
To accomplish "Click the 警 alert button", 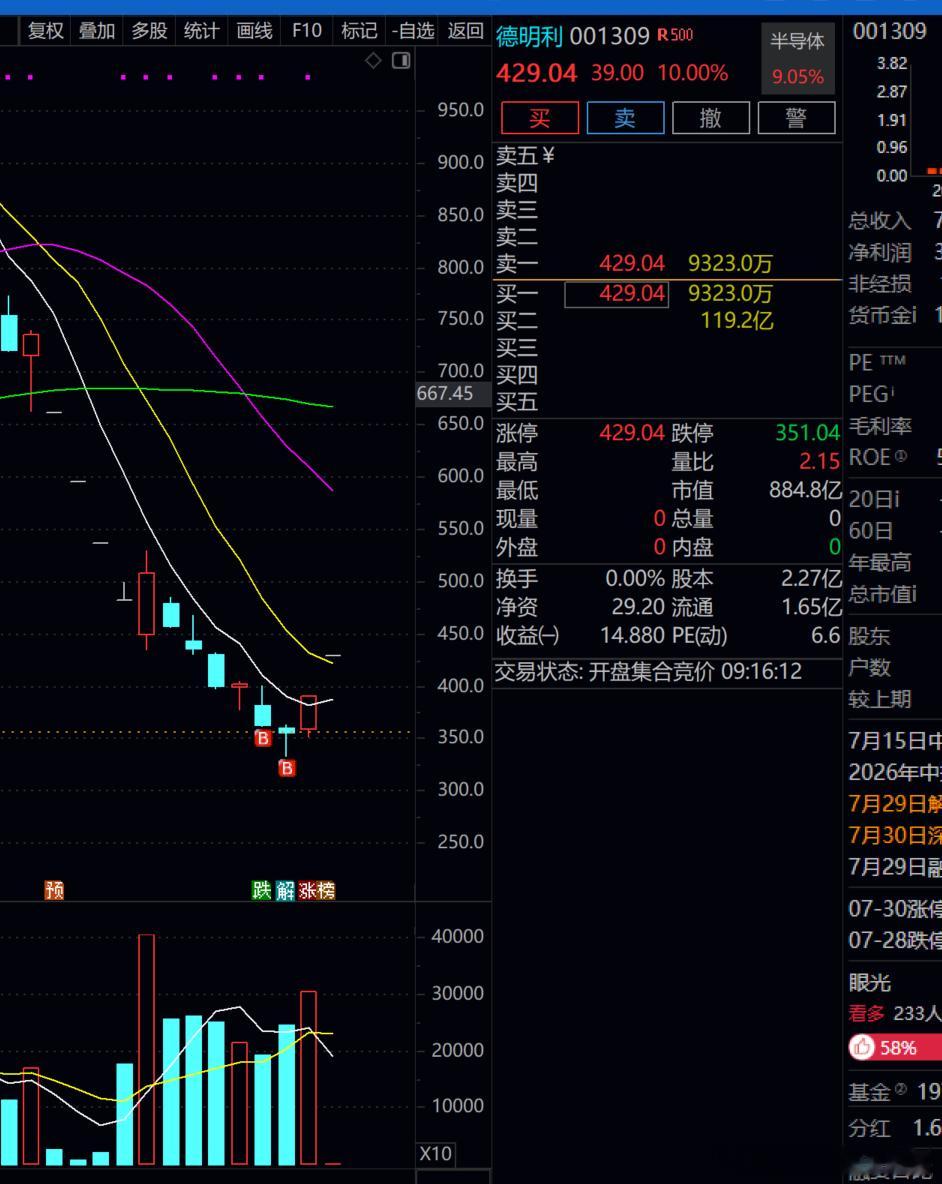I will (x=796, y=118).
